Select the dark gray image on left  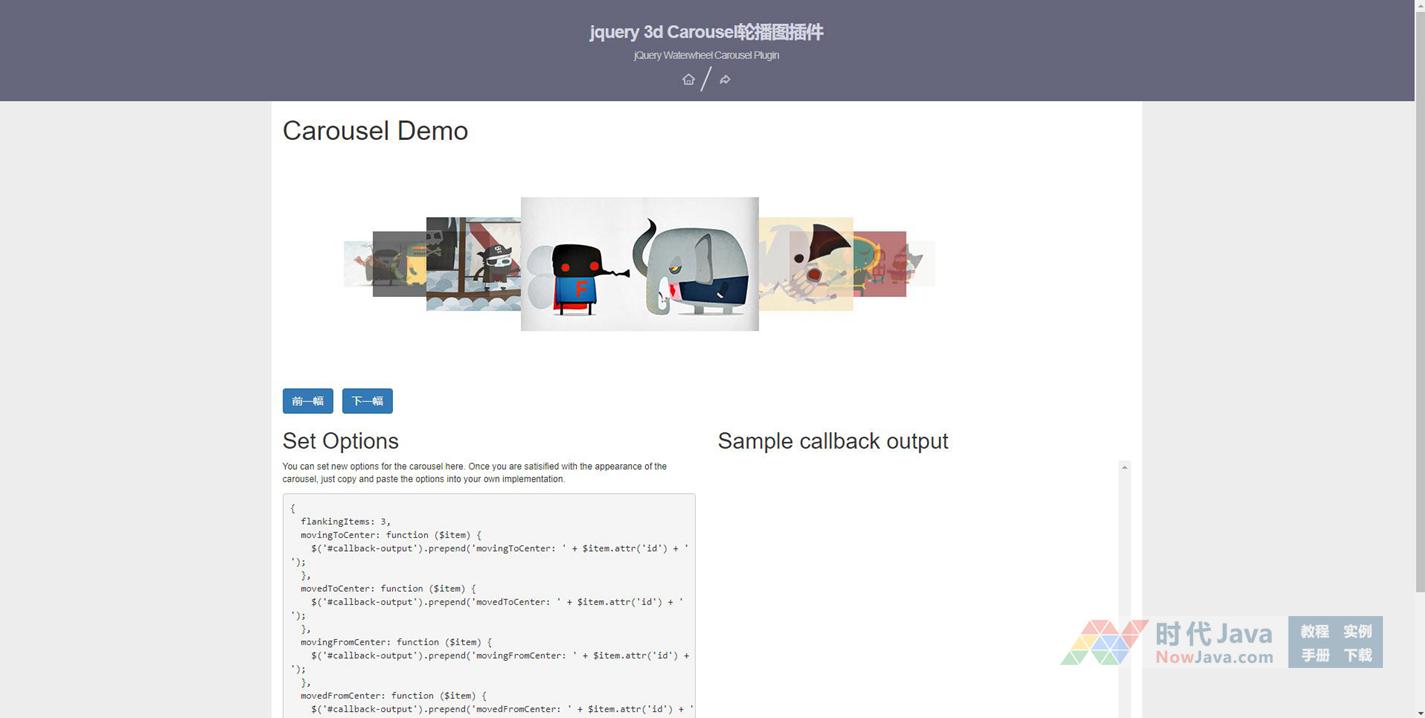click(x=398, y=264)
